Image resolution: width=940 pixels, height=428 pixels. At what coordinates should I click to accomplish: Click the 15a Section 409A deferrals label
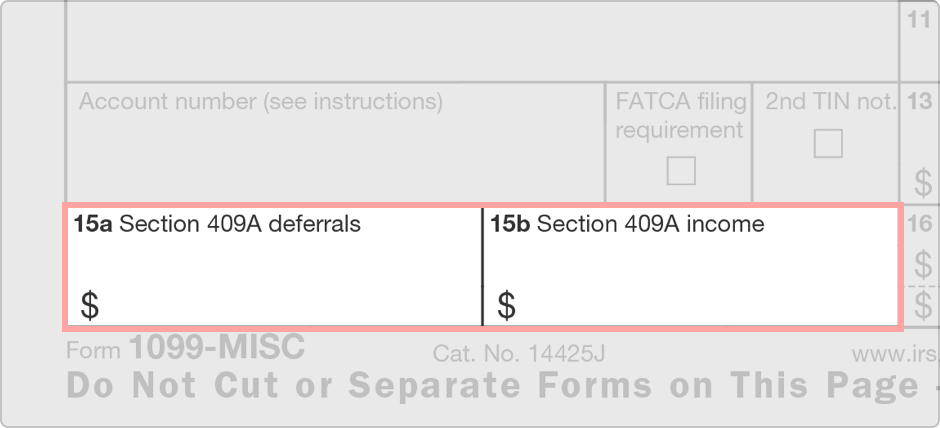click(x=217, y=224)
